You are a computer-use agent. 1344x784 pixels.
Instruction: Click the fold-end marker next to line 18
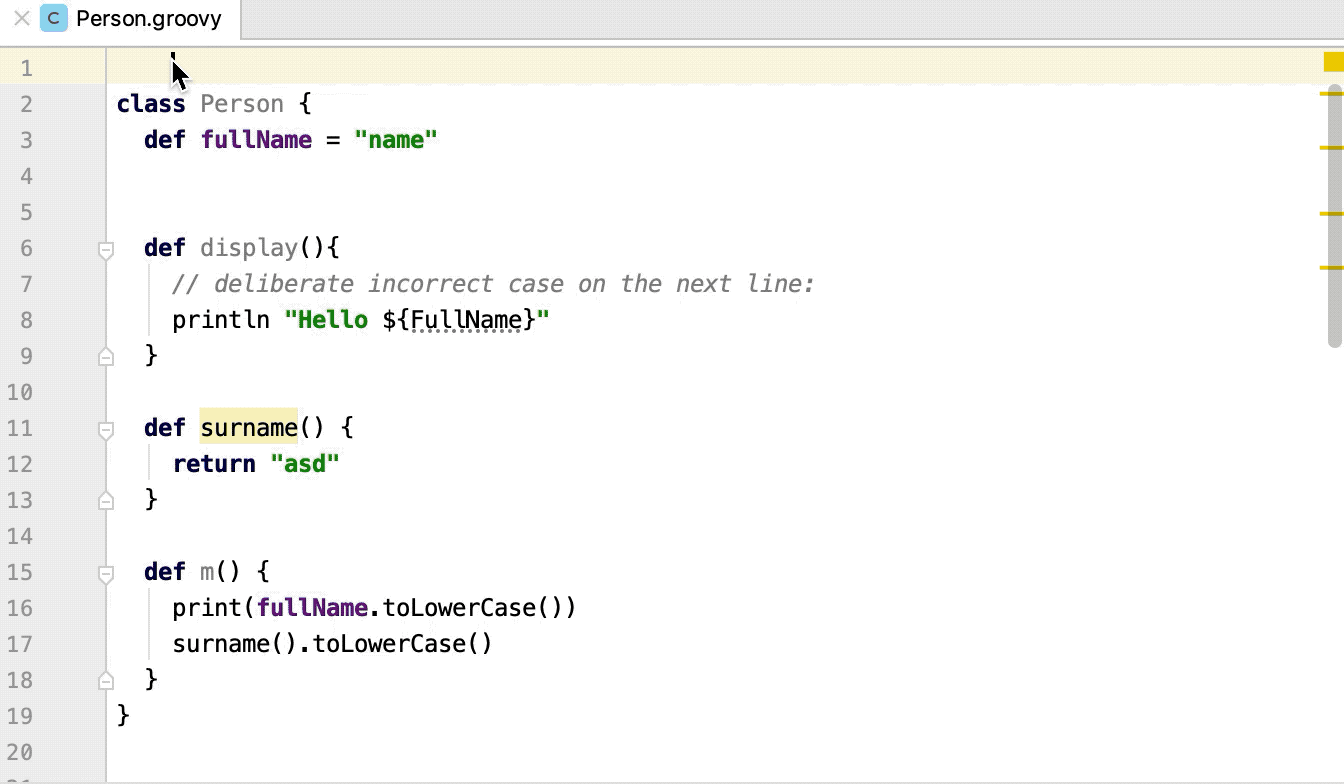[105, 680]
